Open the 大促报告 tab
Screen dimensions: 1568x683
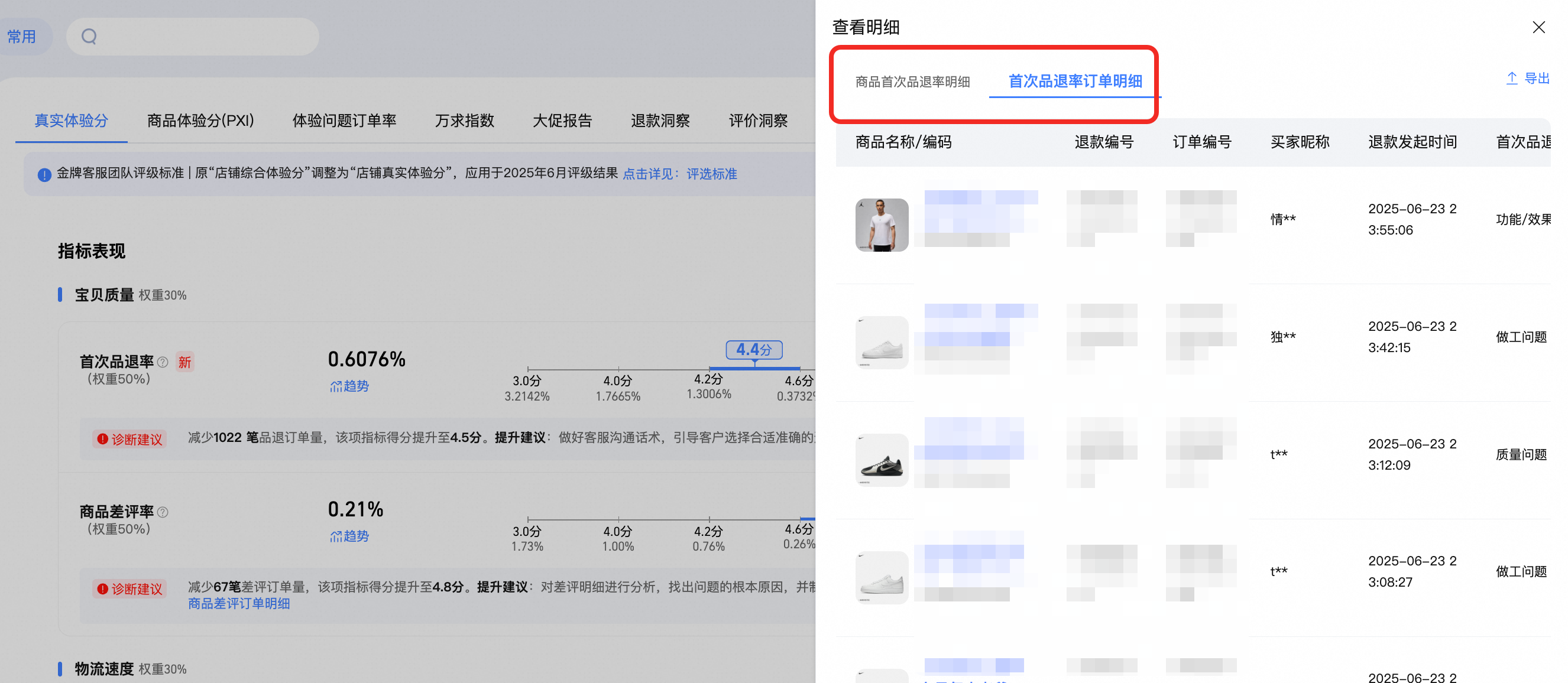pos(562,121)
